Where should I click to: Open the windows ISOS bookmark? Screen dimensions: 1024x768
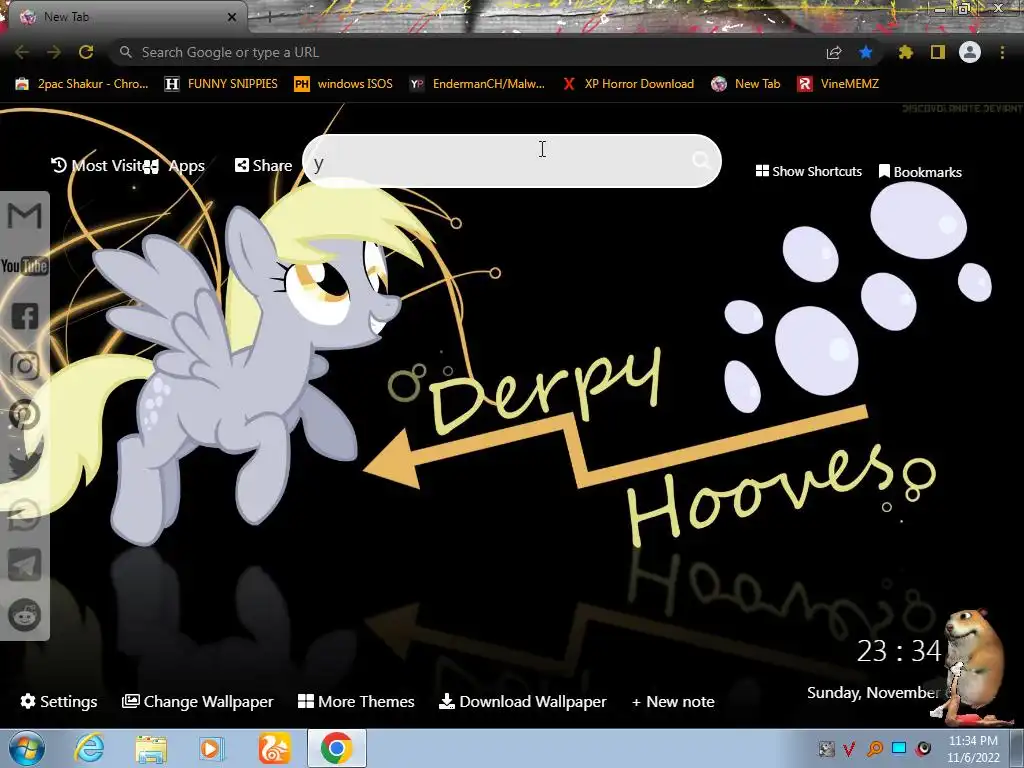tap(344, 84)
